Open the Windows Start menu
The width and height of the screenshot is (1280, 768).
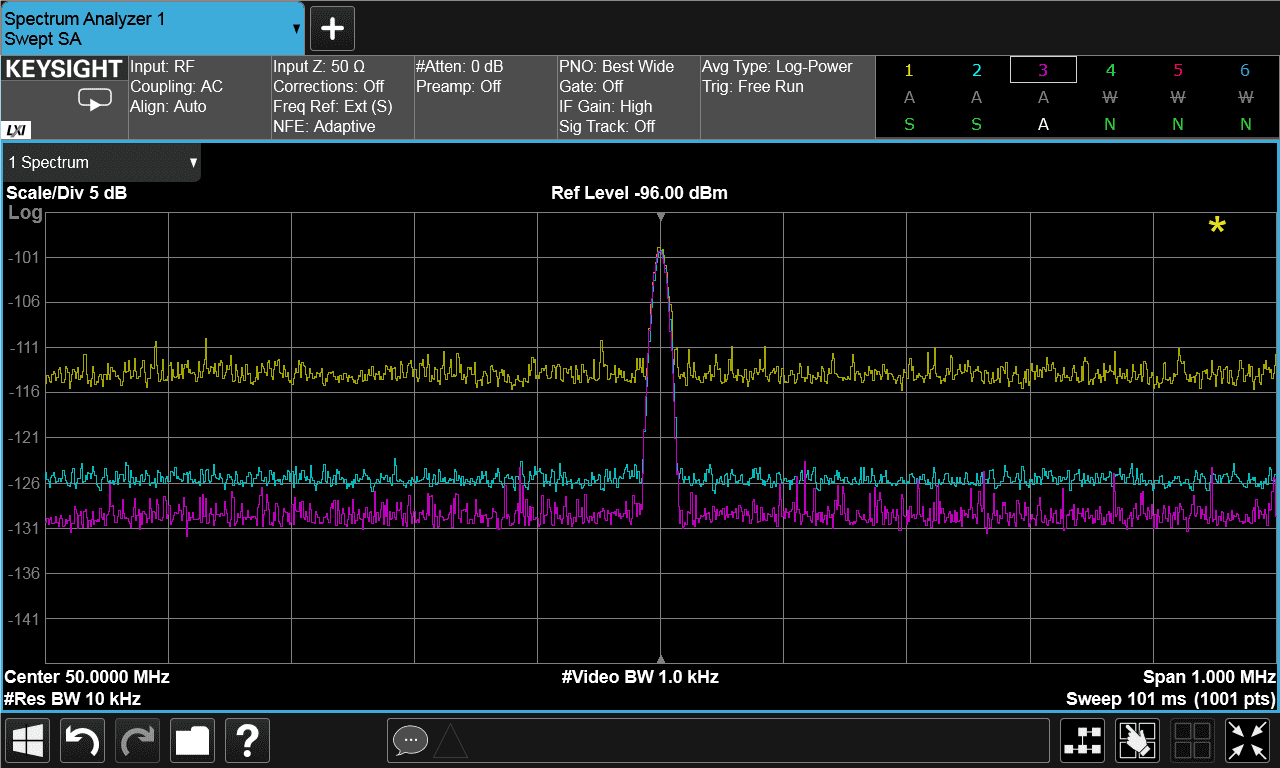(27, 740)
